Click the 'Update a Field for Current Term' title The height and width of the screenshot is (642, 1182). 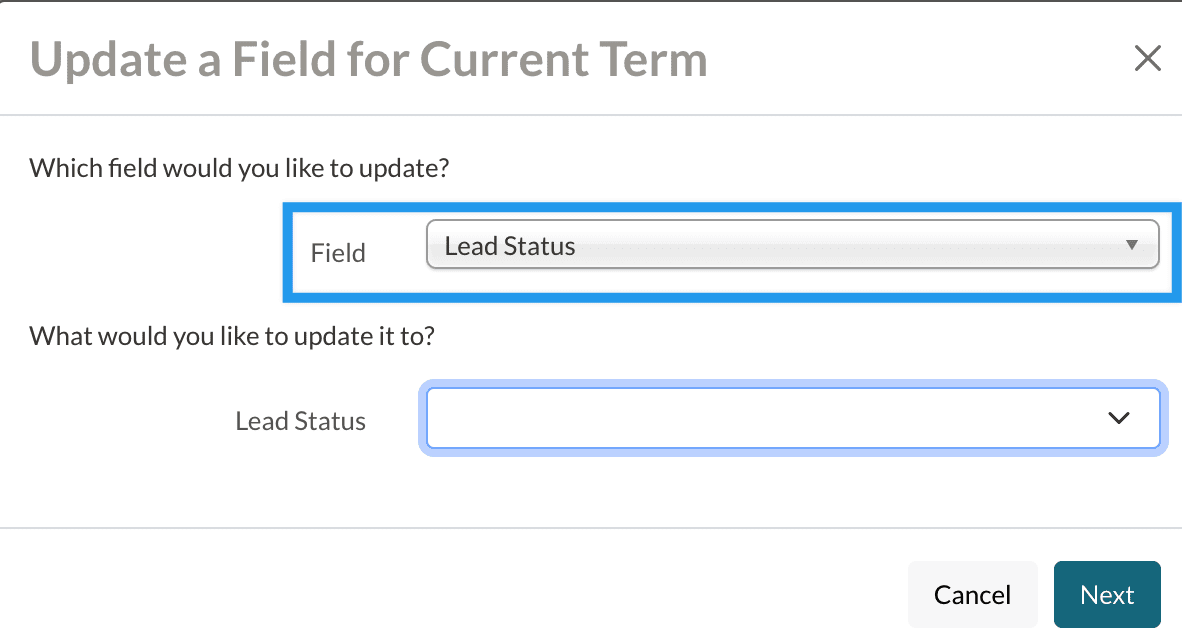(369, 60)
